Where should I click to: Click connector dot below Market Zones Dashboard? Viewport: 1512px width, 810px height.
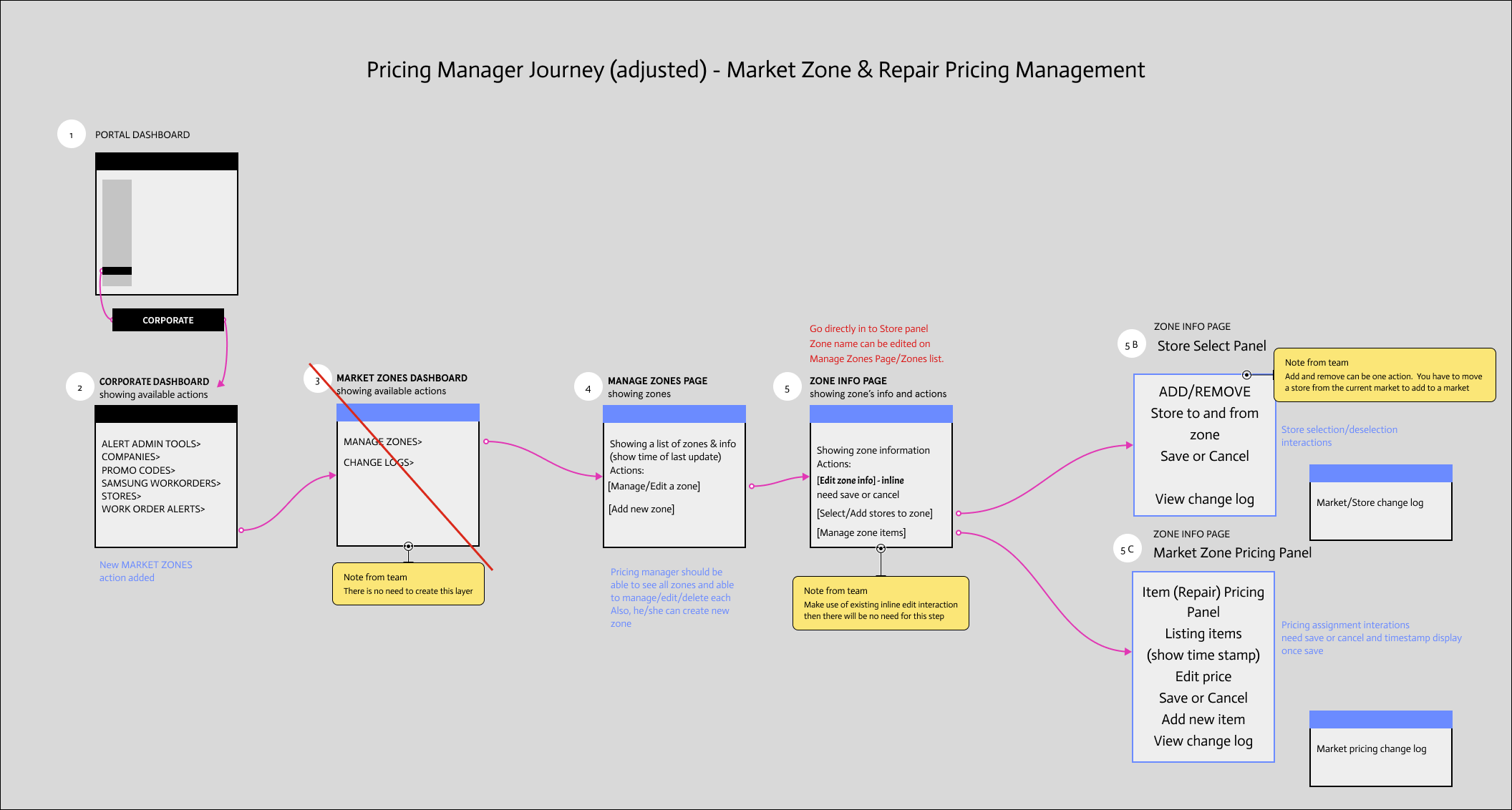pyautogui.click(x=408, y=547)
